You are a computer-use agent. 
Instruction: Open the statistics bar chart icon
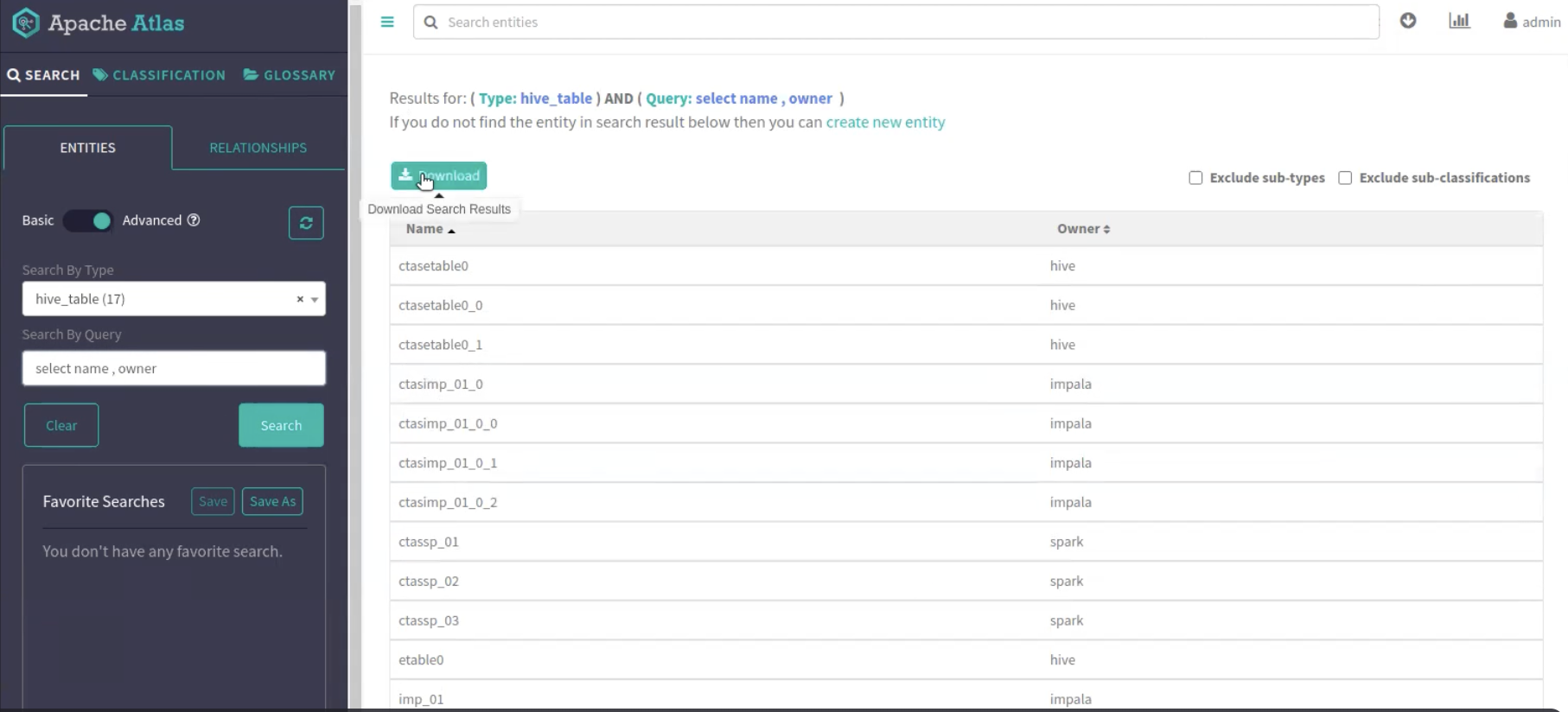1459,21
